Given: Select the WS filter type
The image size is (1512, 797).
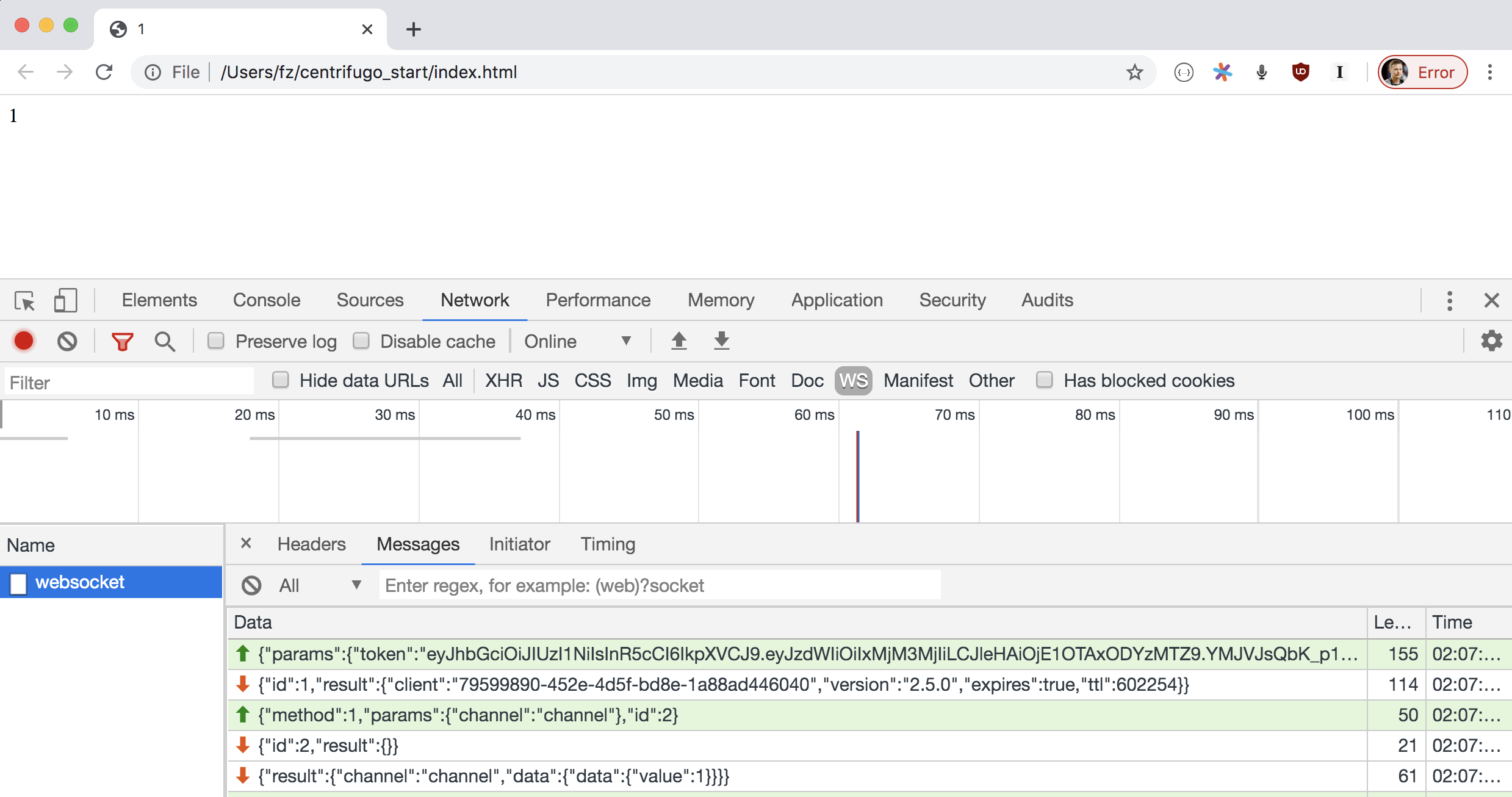Looking at the screenshot, I should tap(853, 380).
